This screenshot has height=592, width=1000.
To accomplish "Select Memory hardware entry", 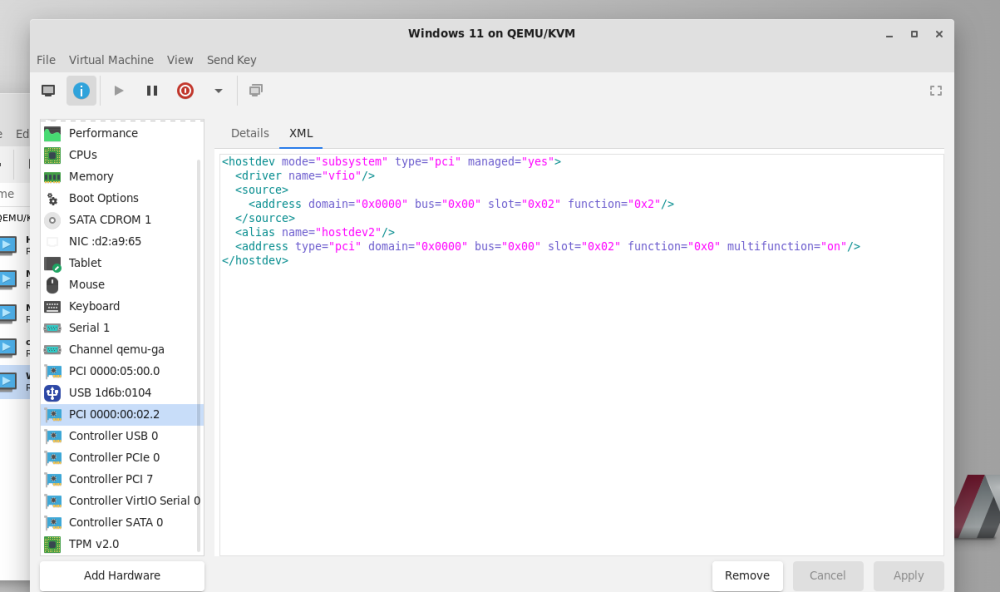I will click(x=122, y=176).
